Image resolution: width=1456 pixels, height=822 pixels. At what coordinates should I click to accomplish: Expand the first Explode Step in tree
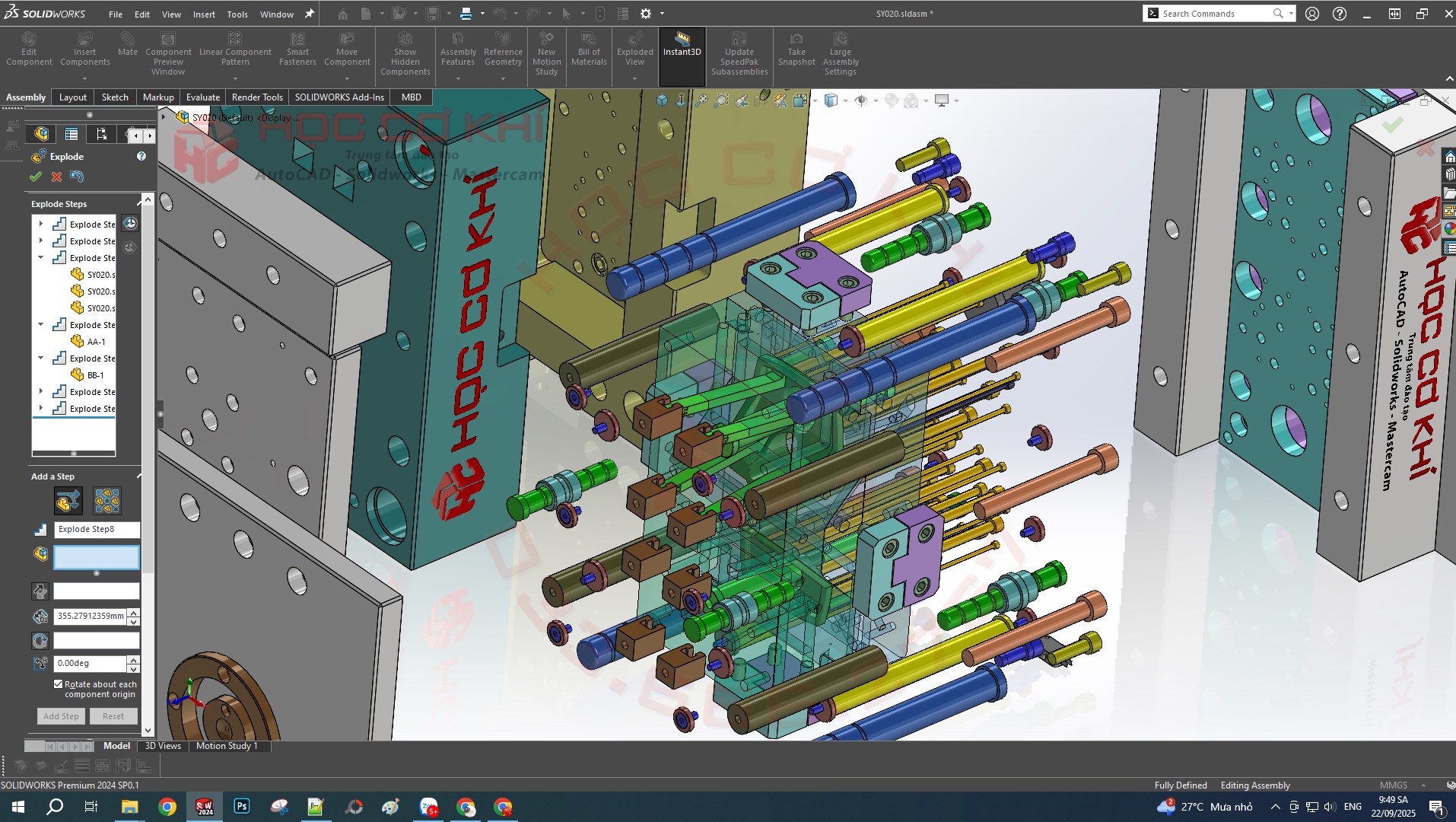tap(41, 224)
